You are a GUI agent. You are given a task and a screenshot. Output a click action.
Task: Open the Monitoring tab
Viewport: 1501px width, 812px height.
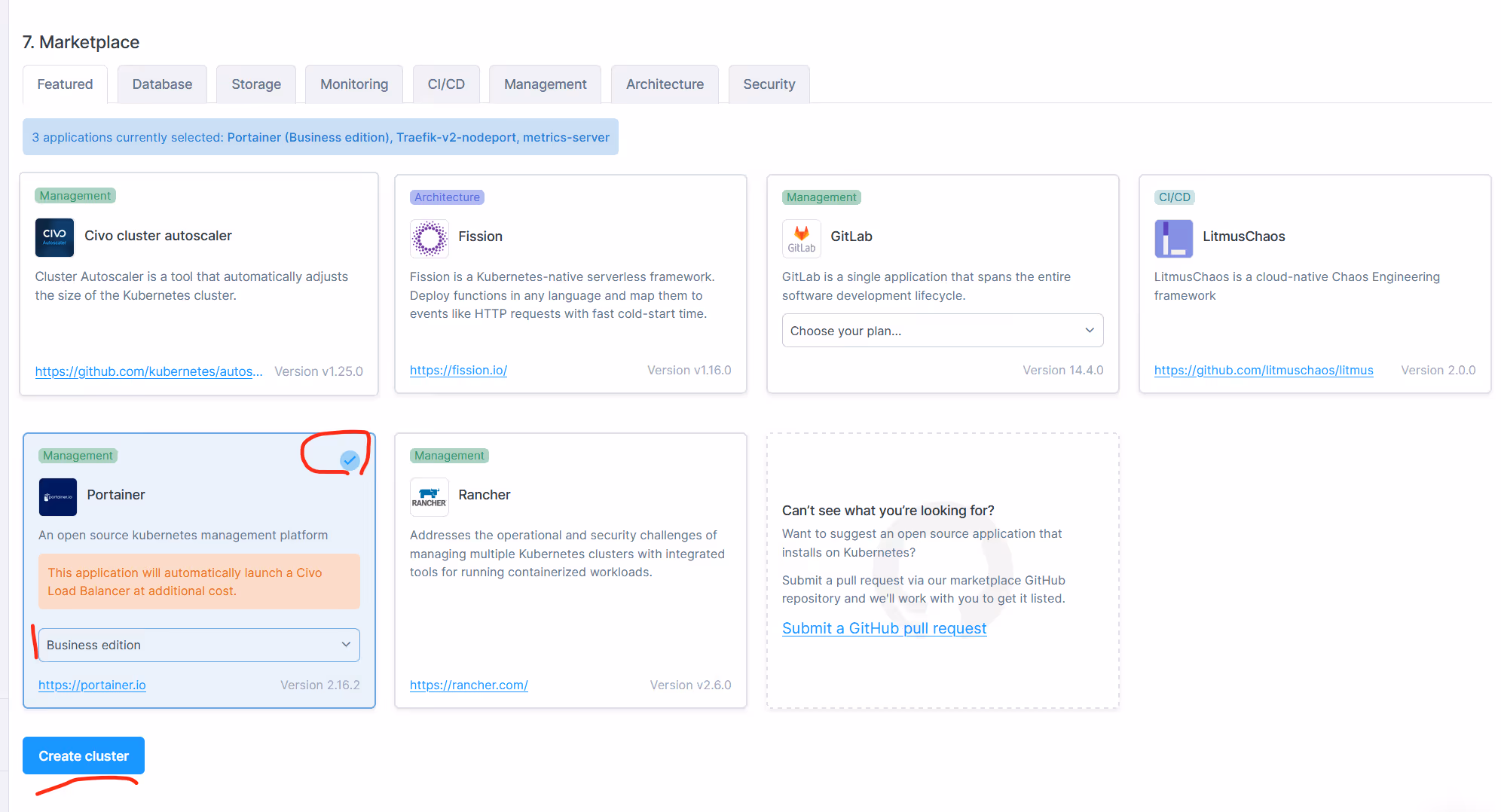coord(354,84)
